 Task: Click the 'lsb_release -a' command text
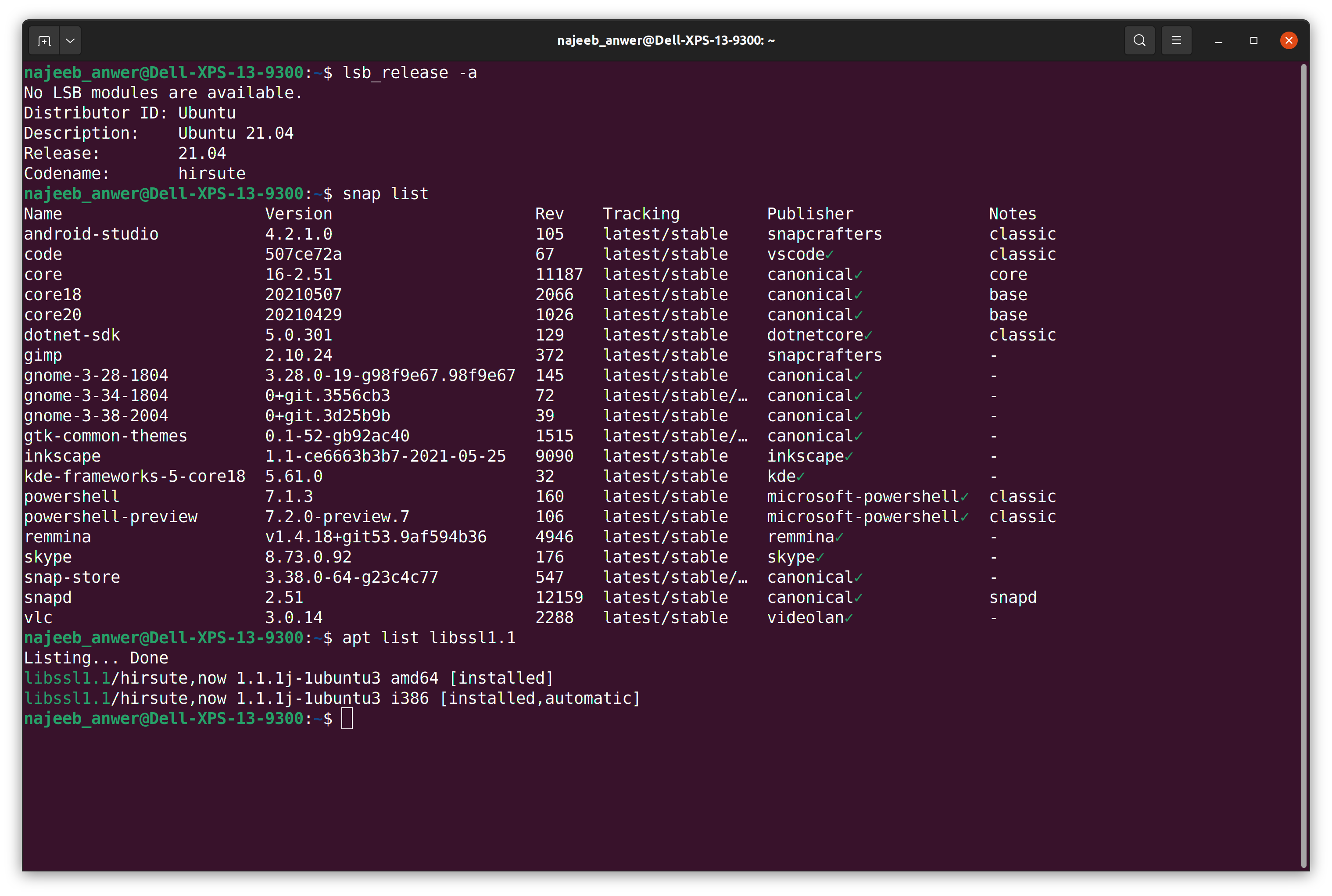[x=409, y=73]
